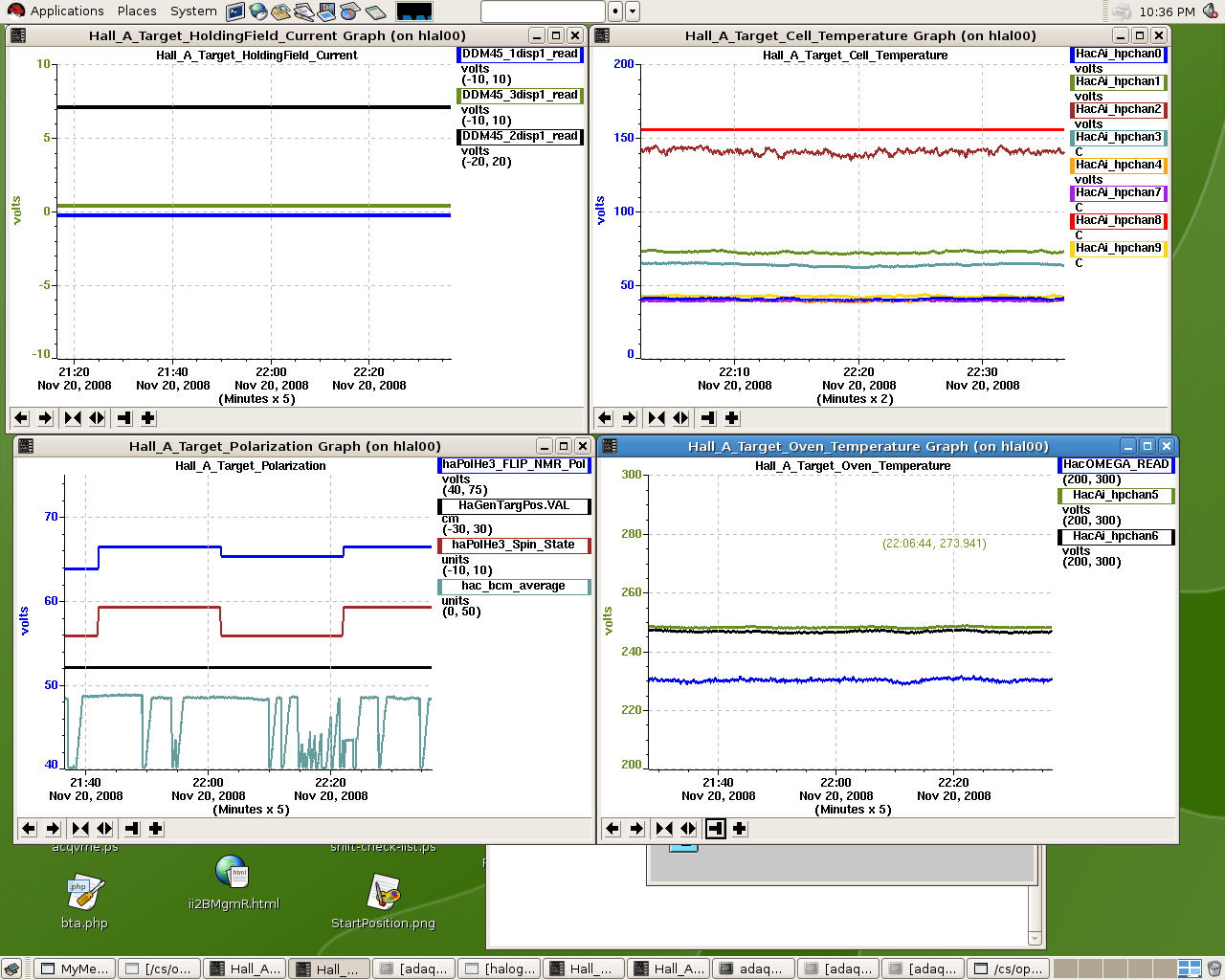Pan right in Polarization graph
The image size is (1225, 980).
53,829
